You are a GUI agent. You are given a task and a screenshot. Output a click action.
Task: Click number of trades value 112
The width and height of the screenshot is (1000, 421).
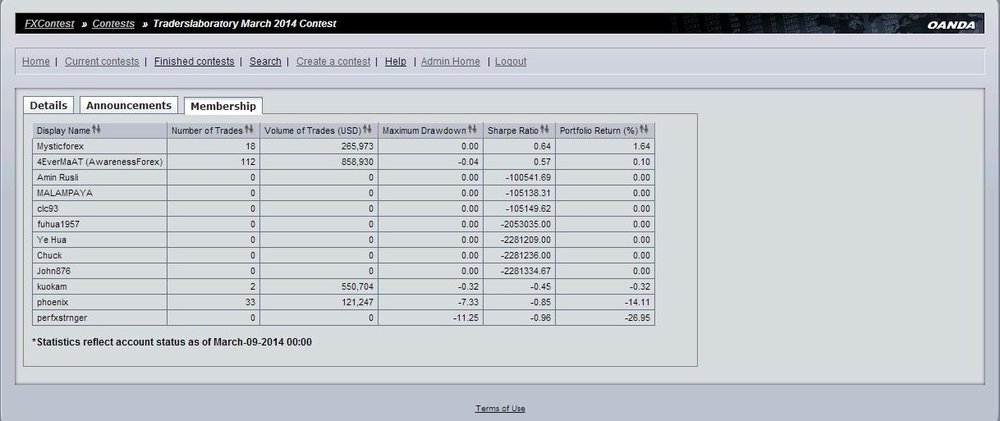(249, 162)
